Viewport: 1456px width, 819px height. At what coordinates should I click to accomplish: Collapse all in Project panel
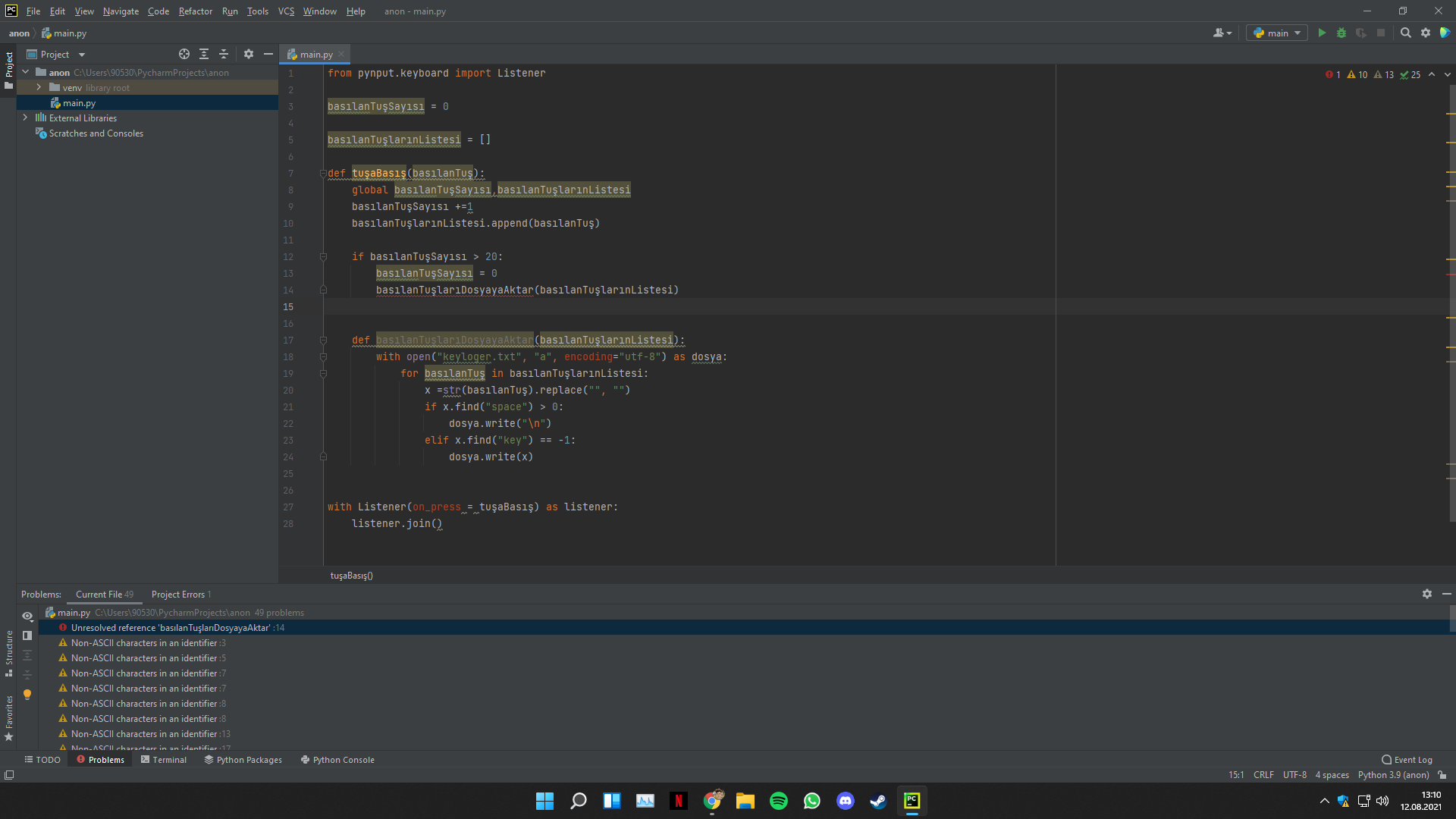[224, 55]
